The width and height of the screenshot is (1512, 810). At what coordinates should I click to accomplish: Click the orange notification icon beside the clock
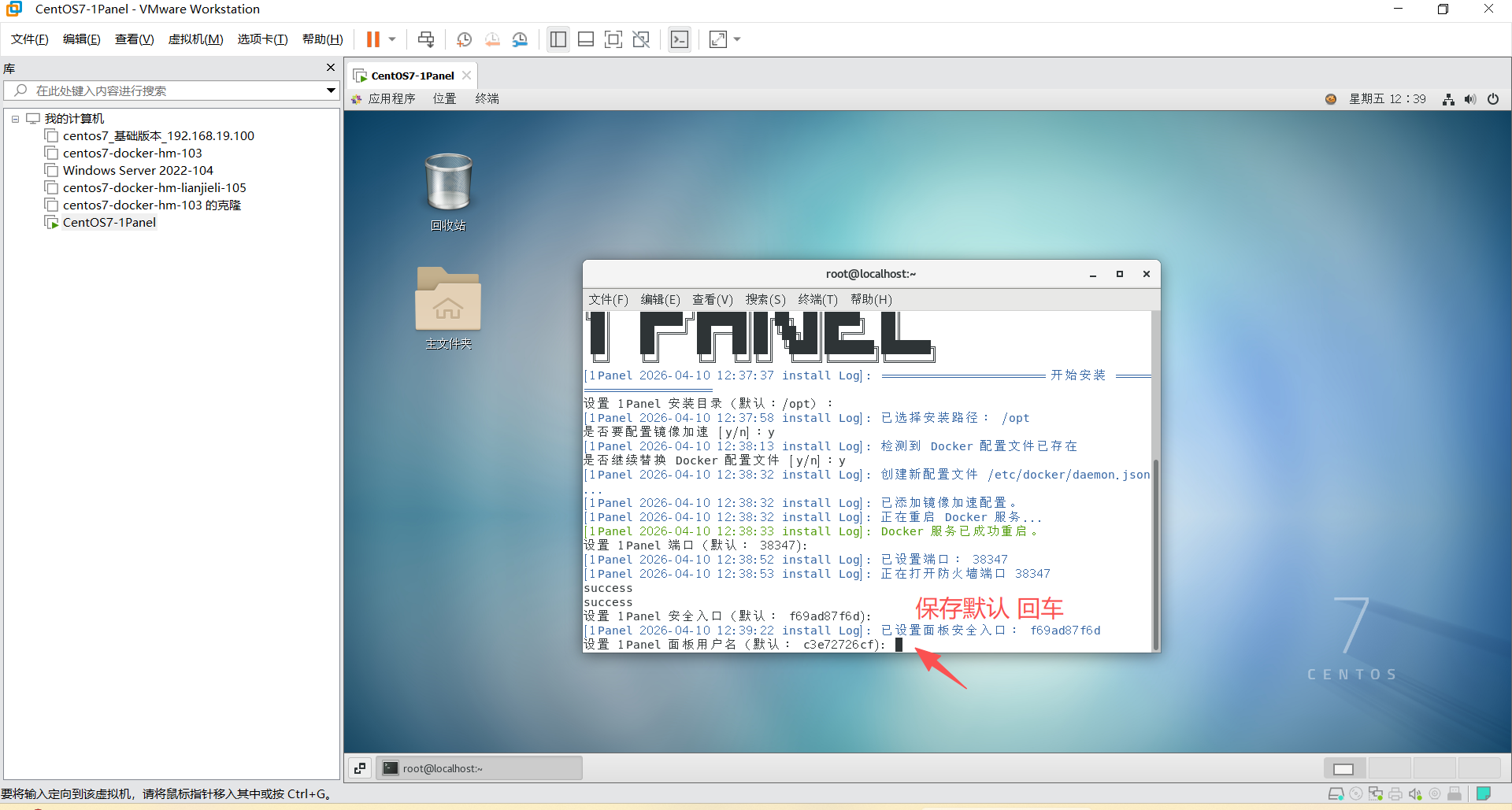click(1331, 99)
